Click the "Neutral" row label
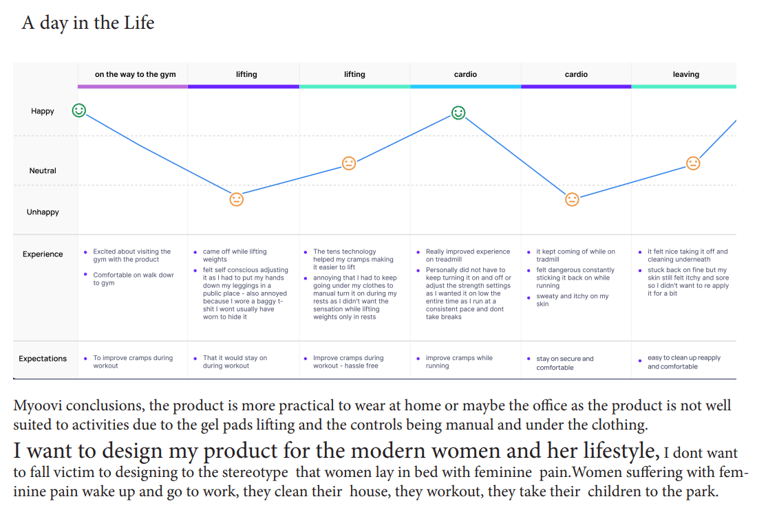The image size is (768, 512). (x=42, y=171)
